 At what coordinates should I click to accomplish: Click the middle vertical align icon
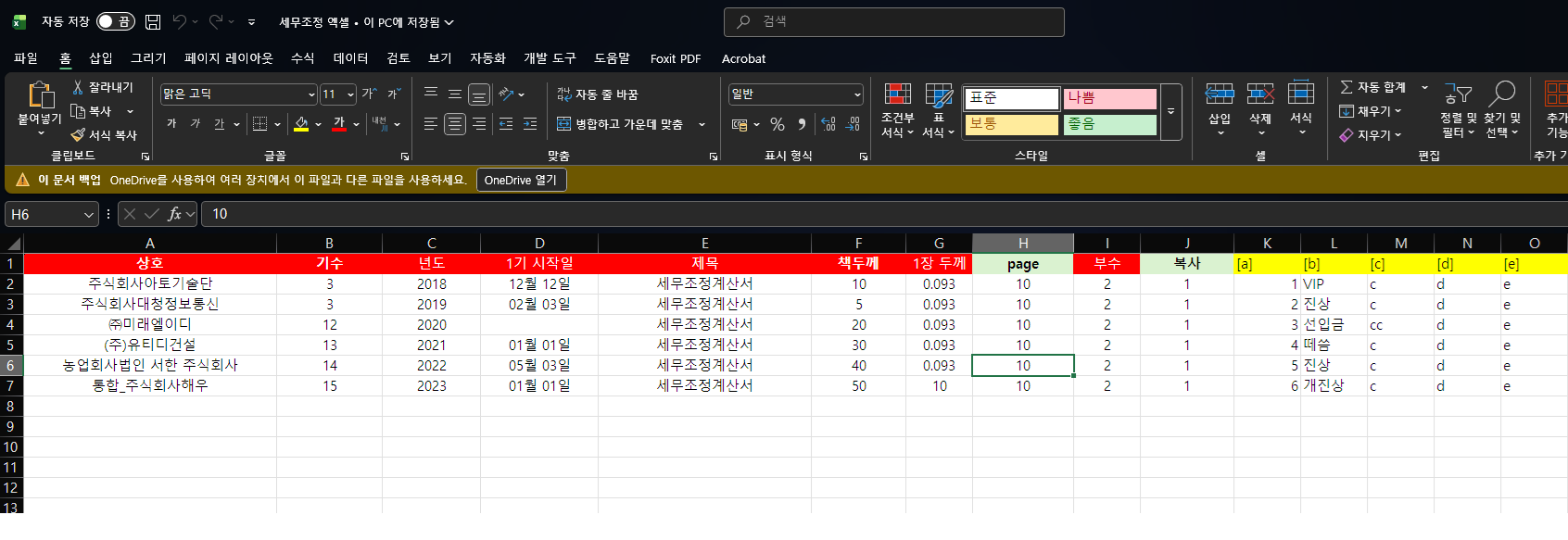(x=455, y=94)
